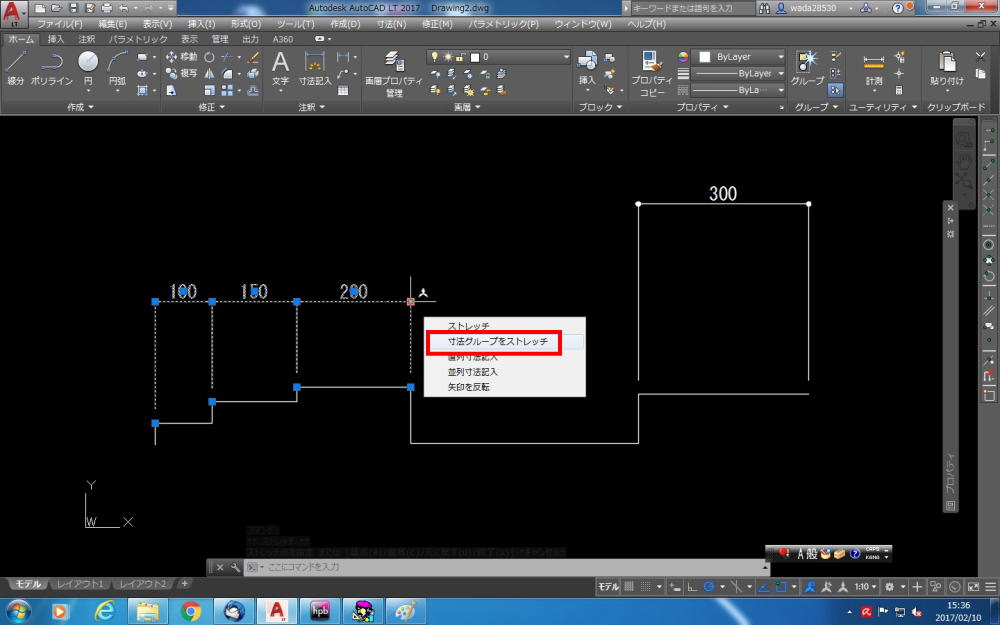1000x625 pixels.
Task: Click the Copy (複写) tool
Action: coord(182,73)
